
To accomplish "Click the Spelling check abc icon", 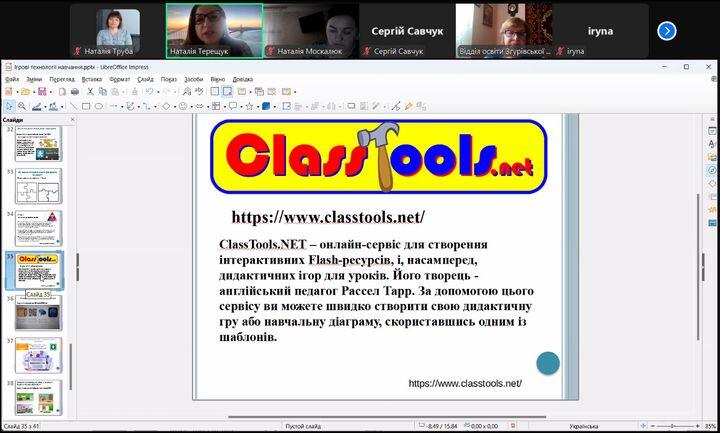I will (x=199, y=91).
